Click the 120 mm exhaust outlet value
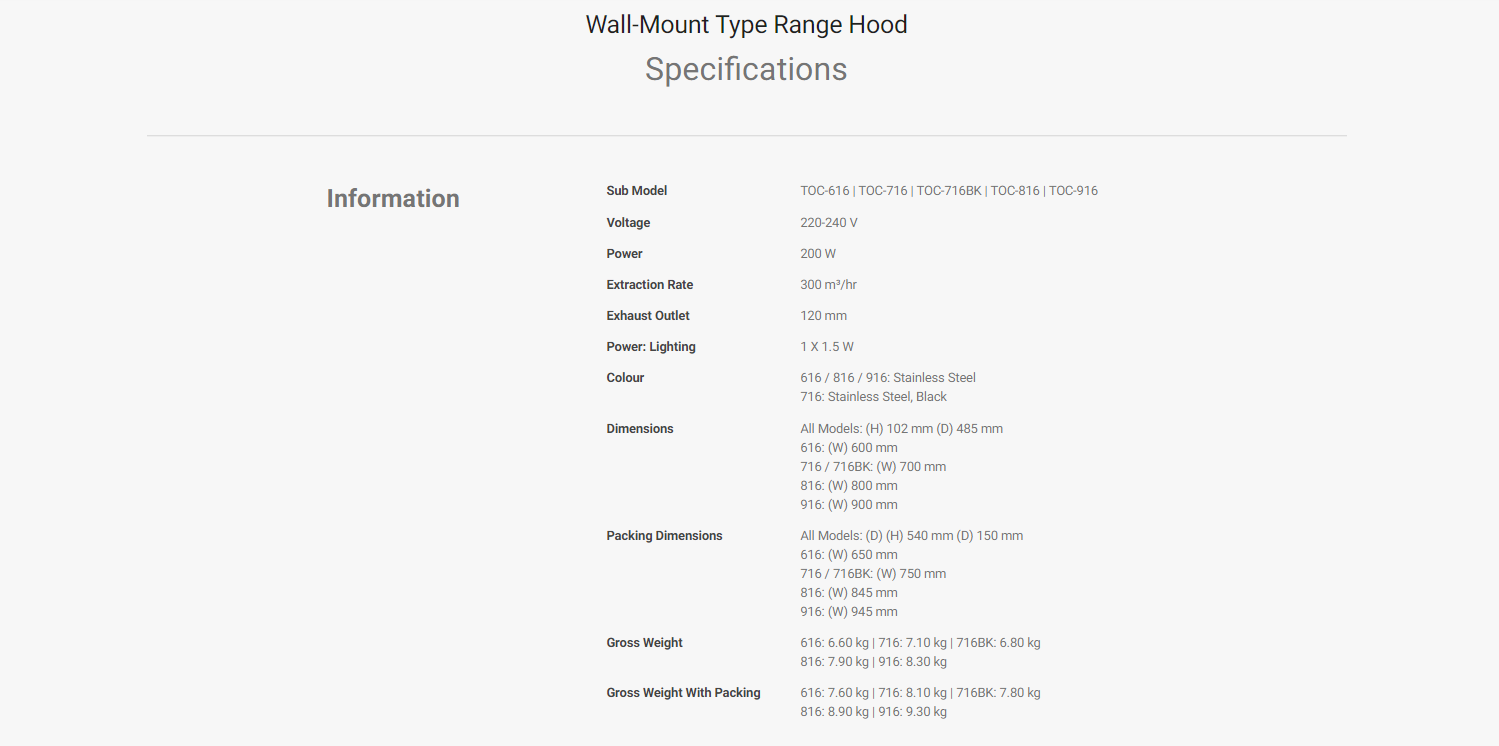The width and height of the screenshot is (1499, 746). (x=823, y=316)
